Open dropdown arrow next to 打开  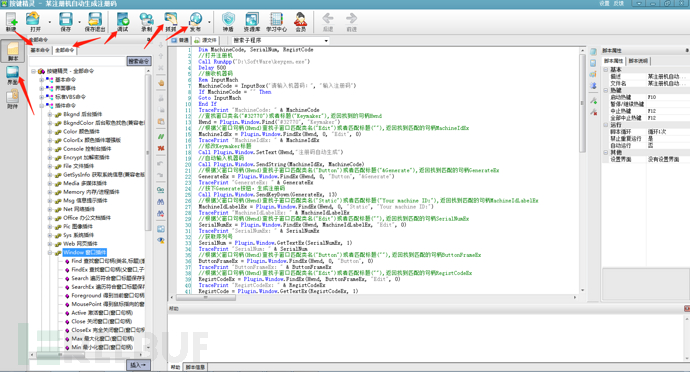[49, 22]
